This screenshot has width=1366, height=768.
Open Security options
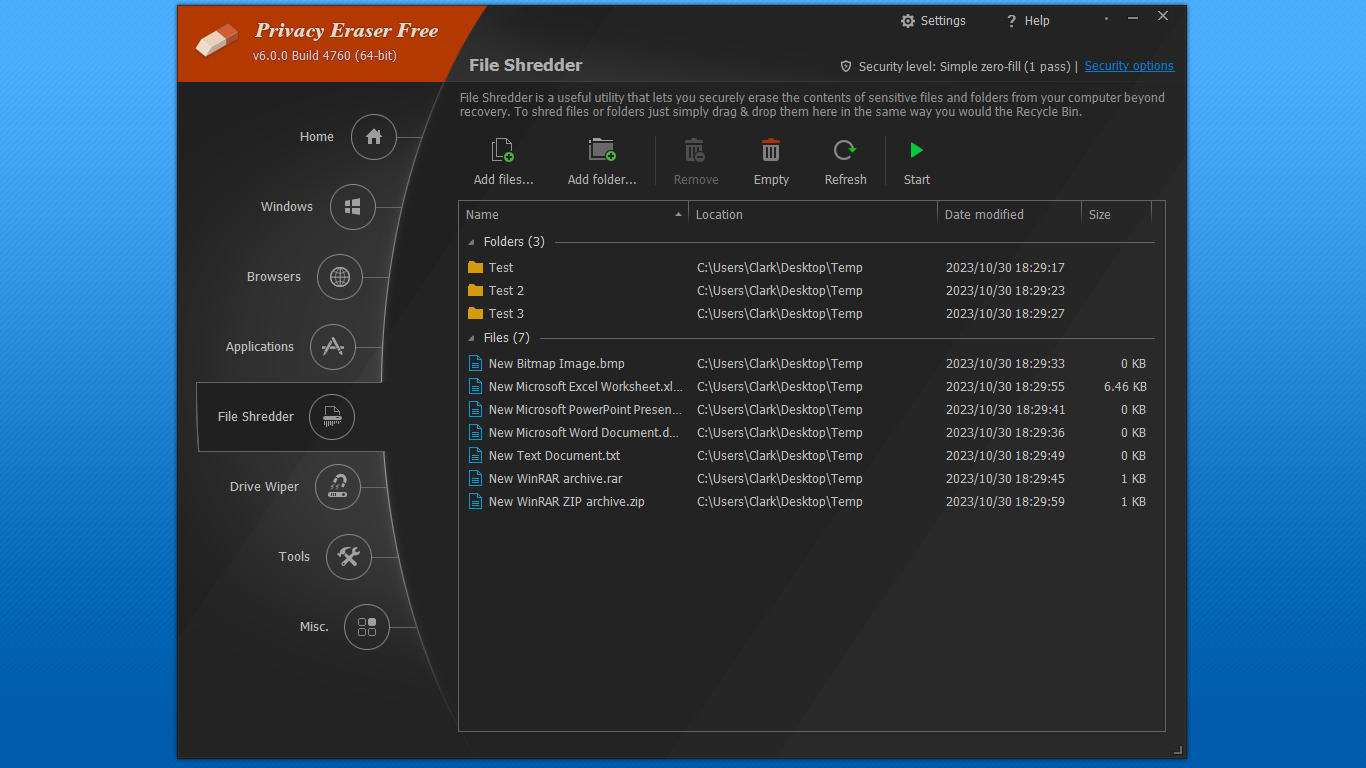pos(1128,66)
